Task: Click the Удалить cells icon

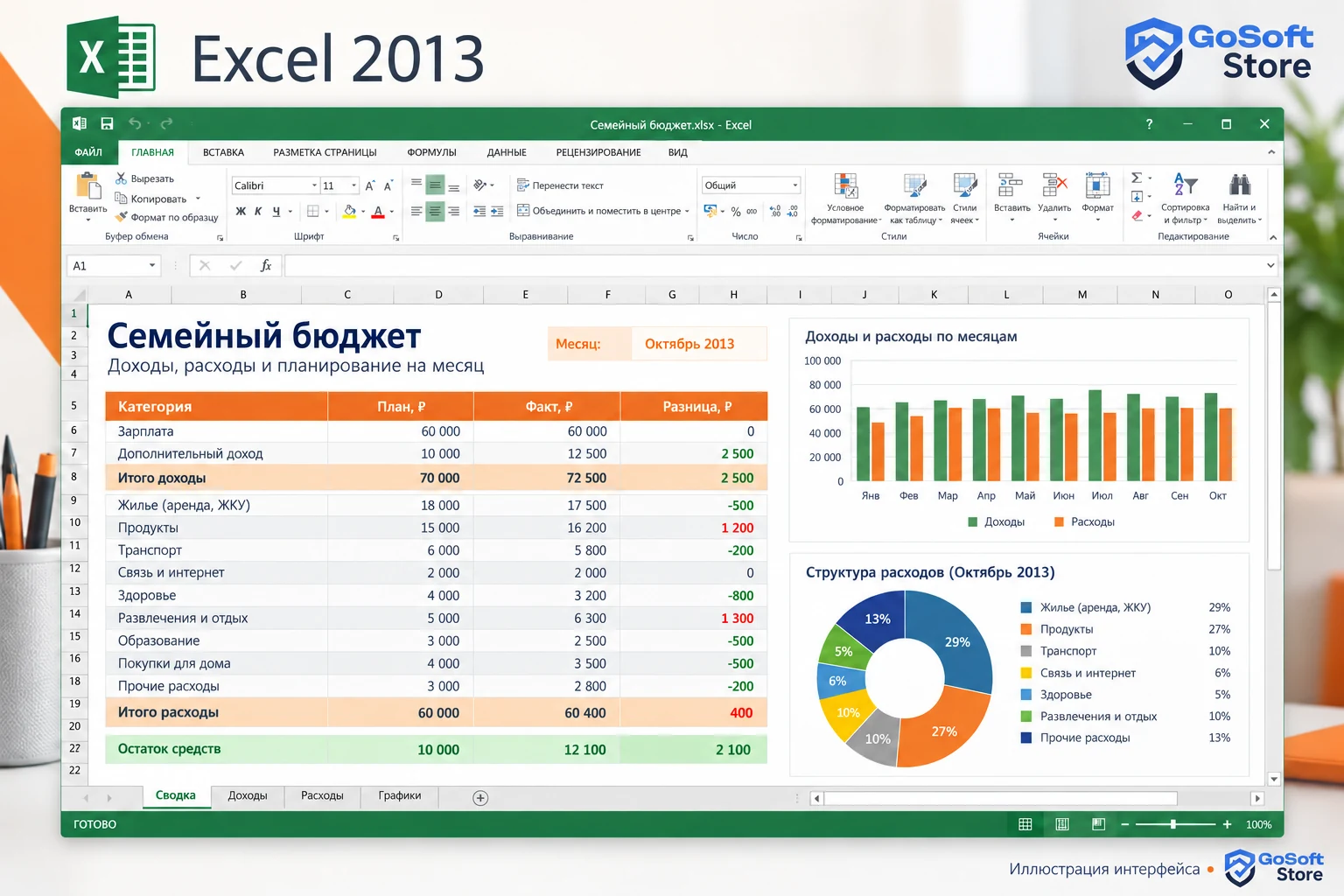Action: pos(1054,185)
